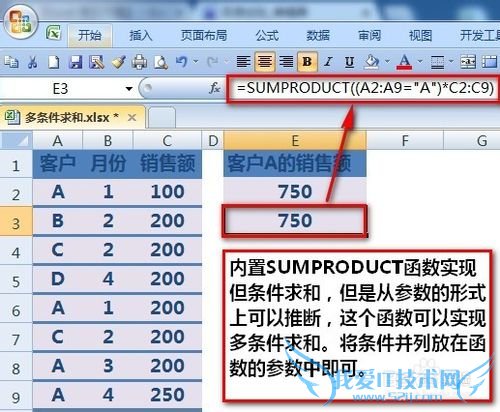Select row 3 header
Image resolution: width=500 pixels, height=412 pixels.
tap(16, 222)
